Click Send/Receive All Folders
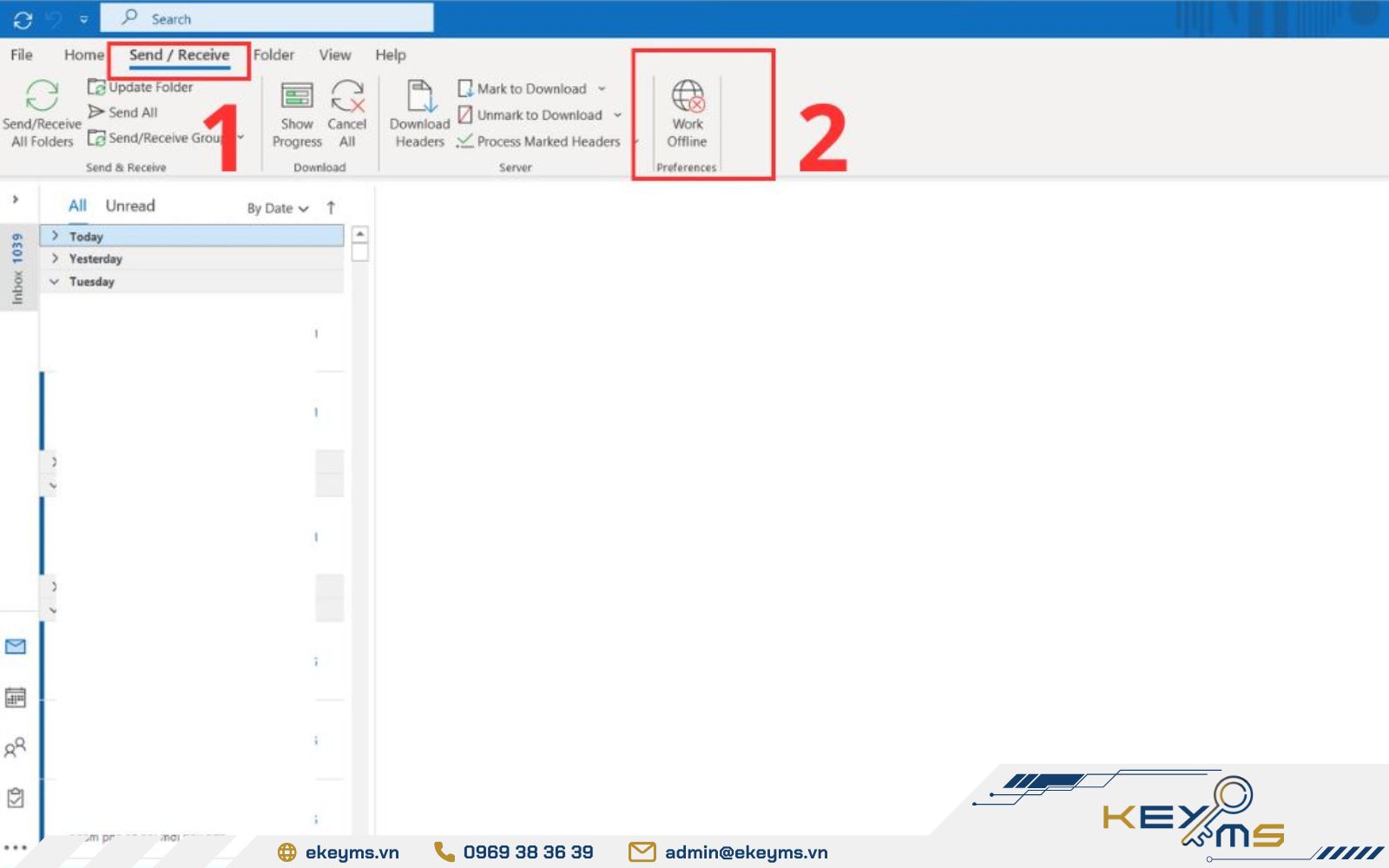Screen dimensions: 1389x868 pos(42,113)
